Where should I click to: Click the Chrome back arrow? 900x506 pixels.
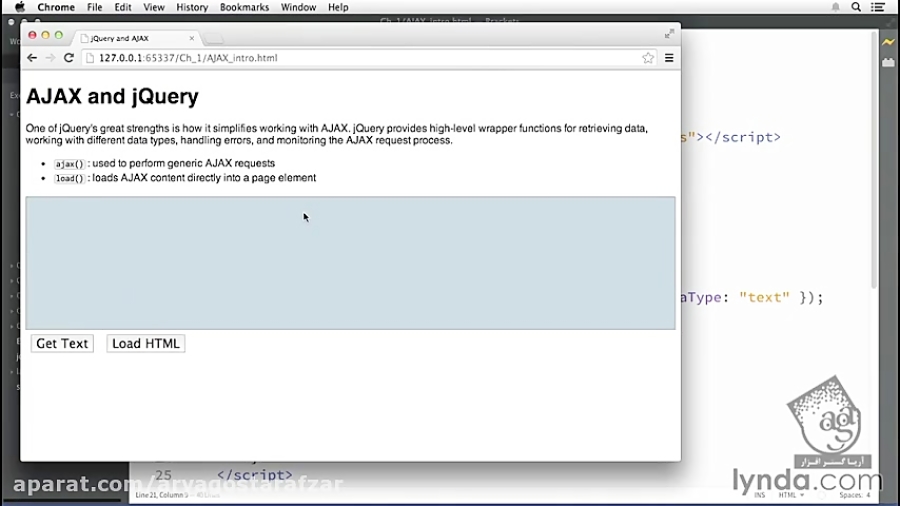(x=32, y=58)
